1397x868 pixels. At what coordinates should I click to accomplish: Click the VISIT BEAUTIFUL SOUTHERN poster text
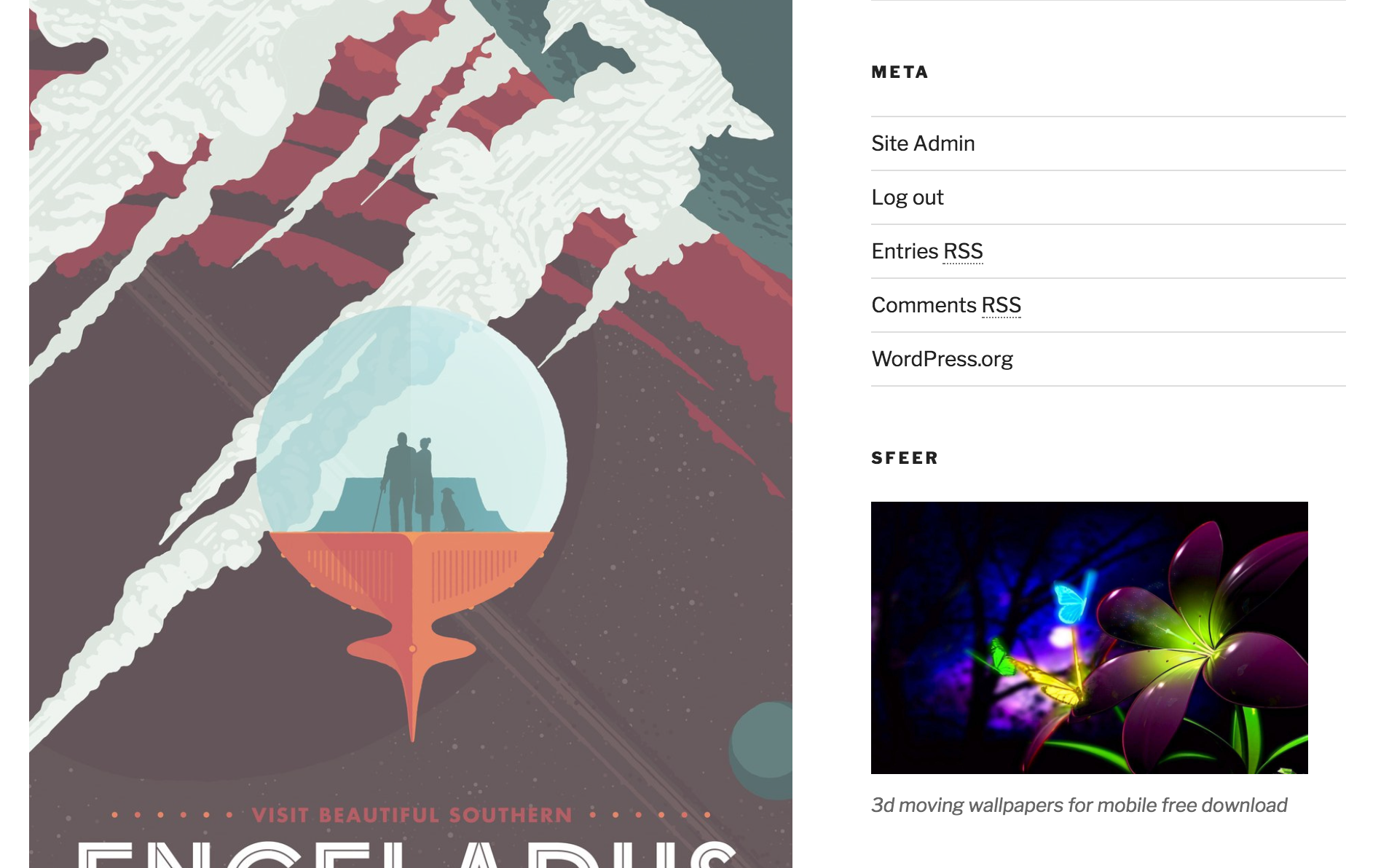[x=412, y=815]
